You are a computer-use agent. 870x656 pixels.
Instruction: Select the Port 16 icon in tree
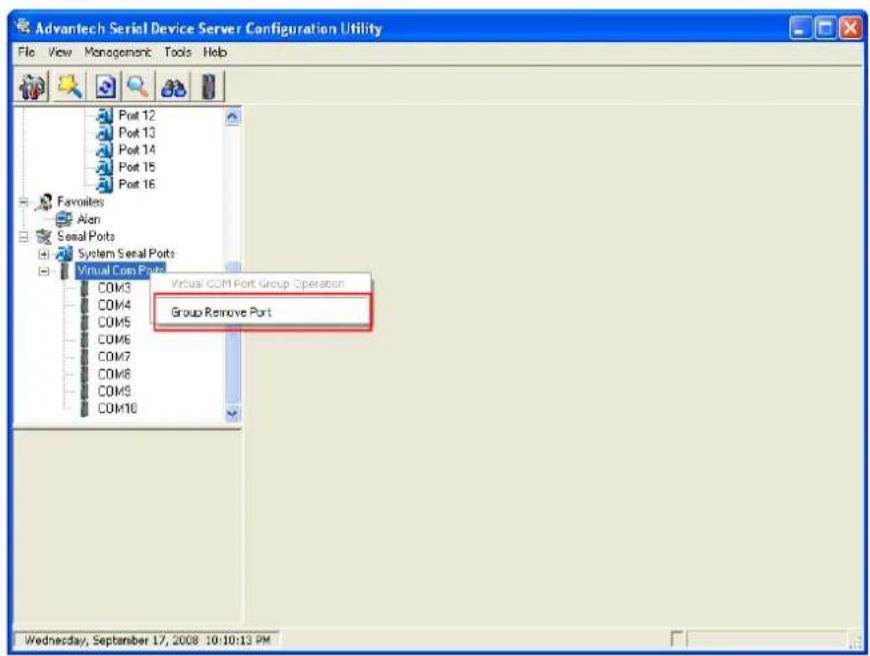point(104,184)
